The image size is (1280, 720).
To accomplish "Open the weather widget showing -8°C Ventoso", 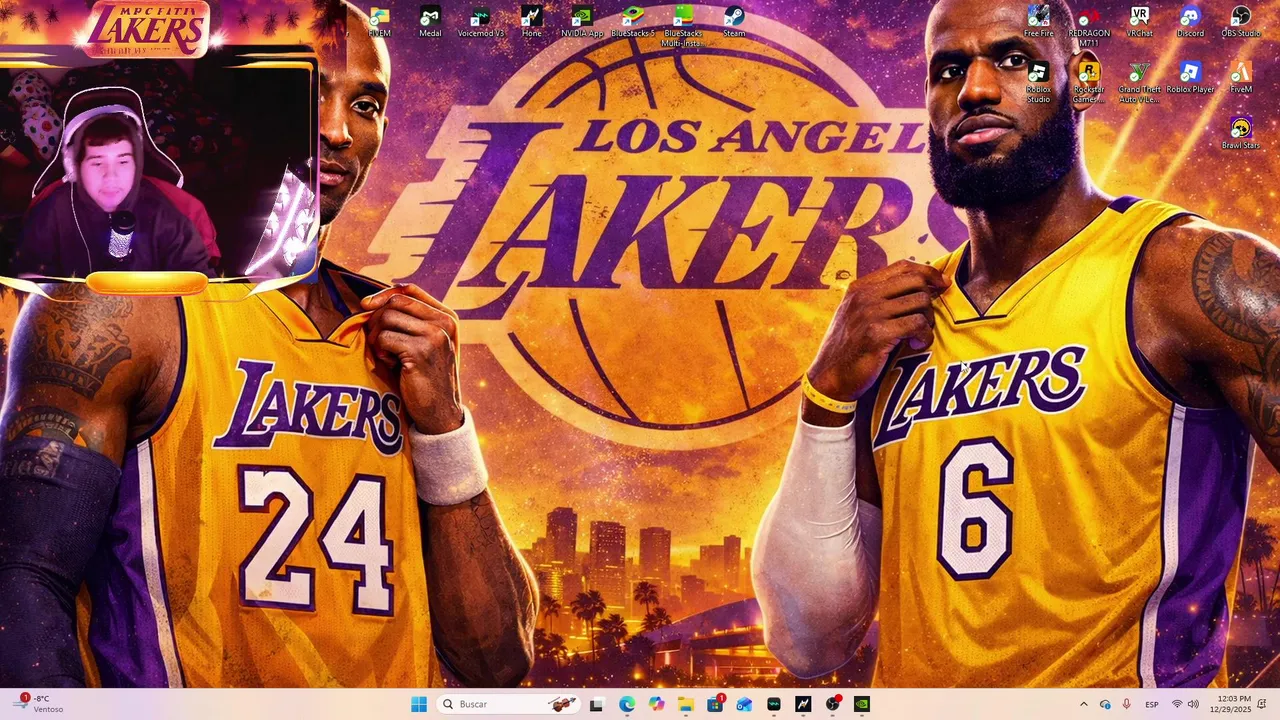I will [40, 704].
